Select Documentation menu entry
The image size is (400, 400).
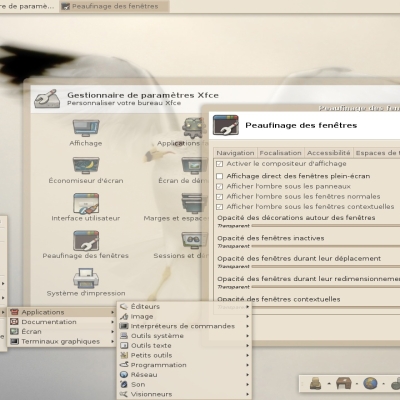(62, 322)
